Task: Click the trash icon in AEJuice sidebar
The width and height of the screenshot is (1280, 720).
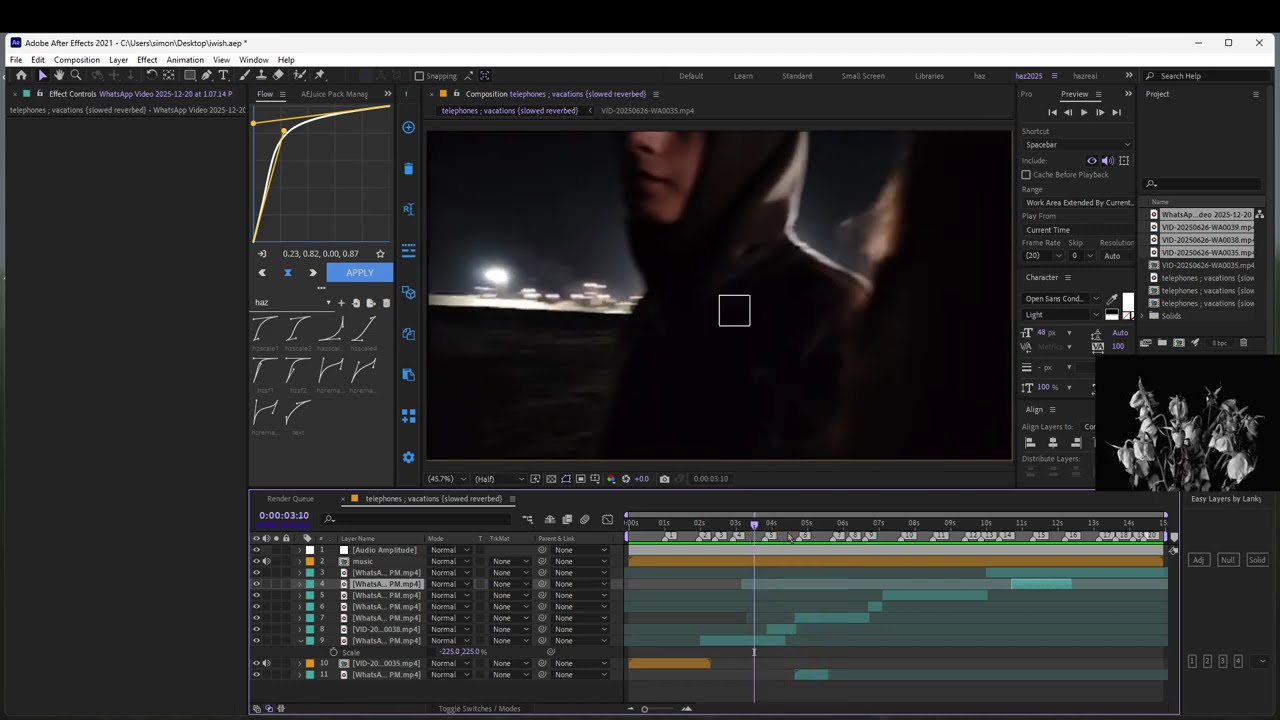Action: coord(408,169)
